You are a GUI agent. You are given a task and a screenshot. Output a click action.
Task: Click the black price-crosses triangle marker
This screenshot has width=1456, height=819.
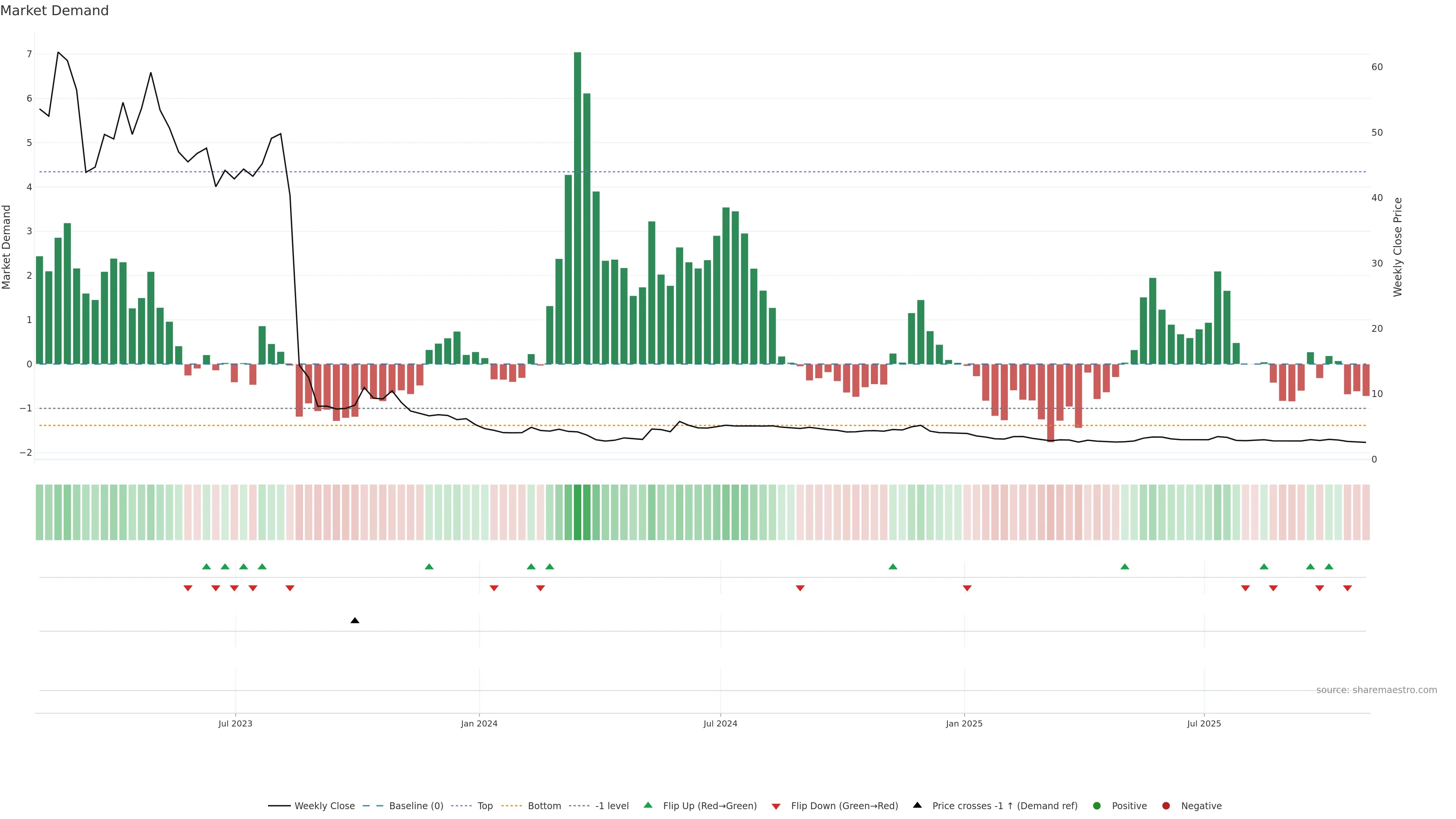click(355, 621)
